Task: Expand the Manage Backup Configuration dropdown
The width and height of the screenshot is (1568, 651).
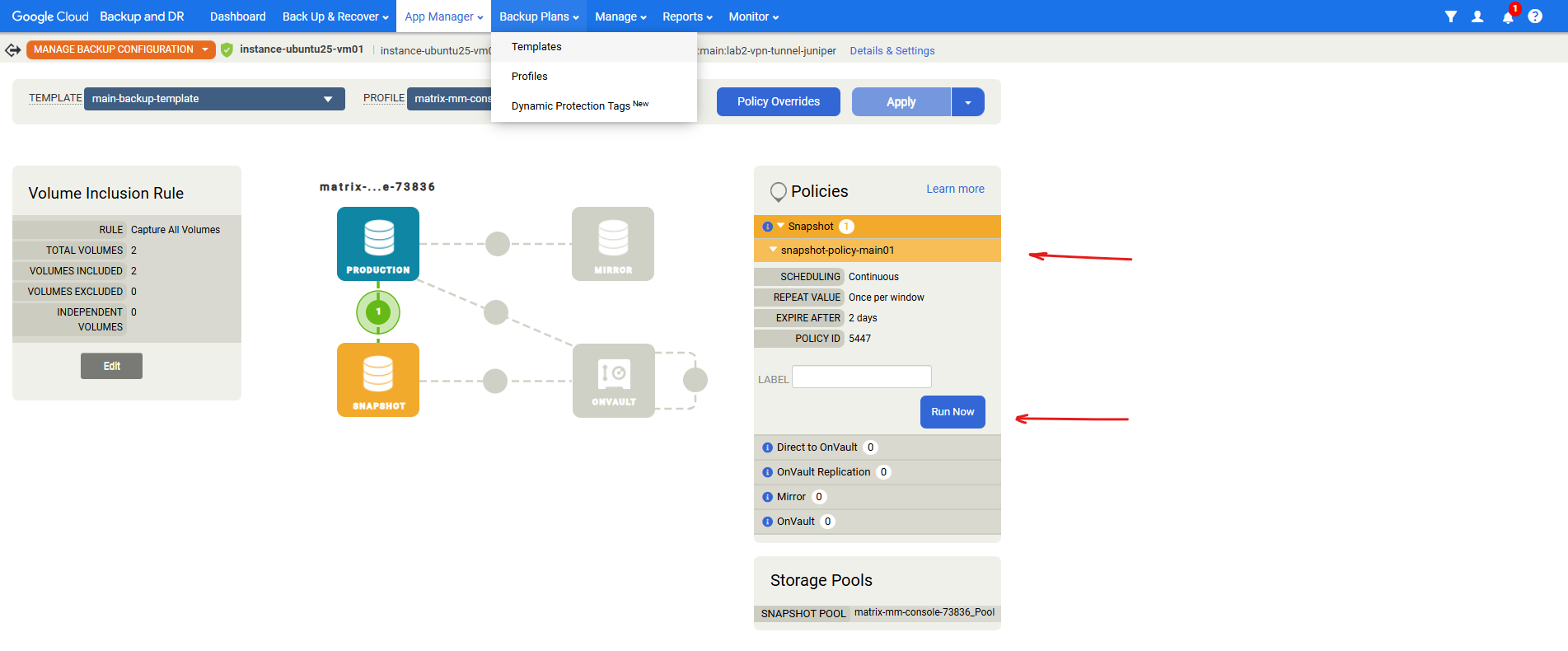Action: coord(204,49)
